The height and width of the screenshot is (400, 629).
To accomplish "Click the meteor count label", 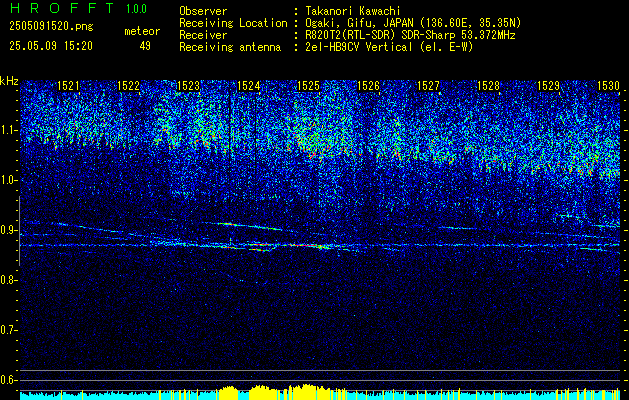I will pyautogui.click(x=142, y=31).
